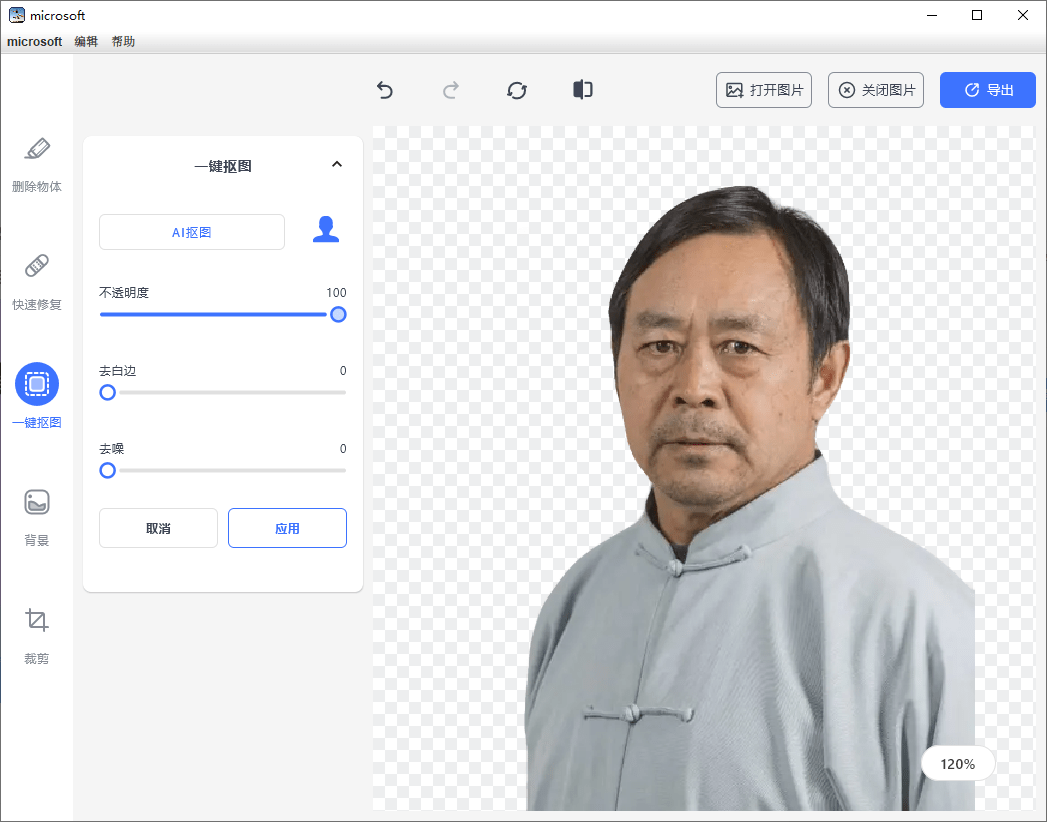This screenshot has width=1047, height=822.
Task: Click the 120% zoom indicator
Action: (x=957, y=763)
